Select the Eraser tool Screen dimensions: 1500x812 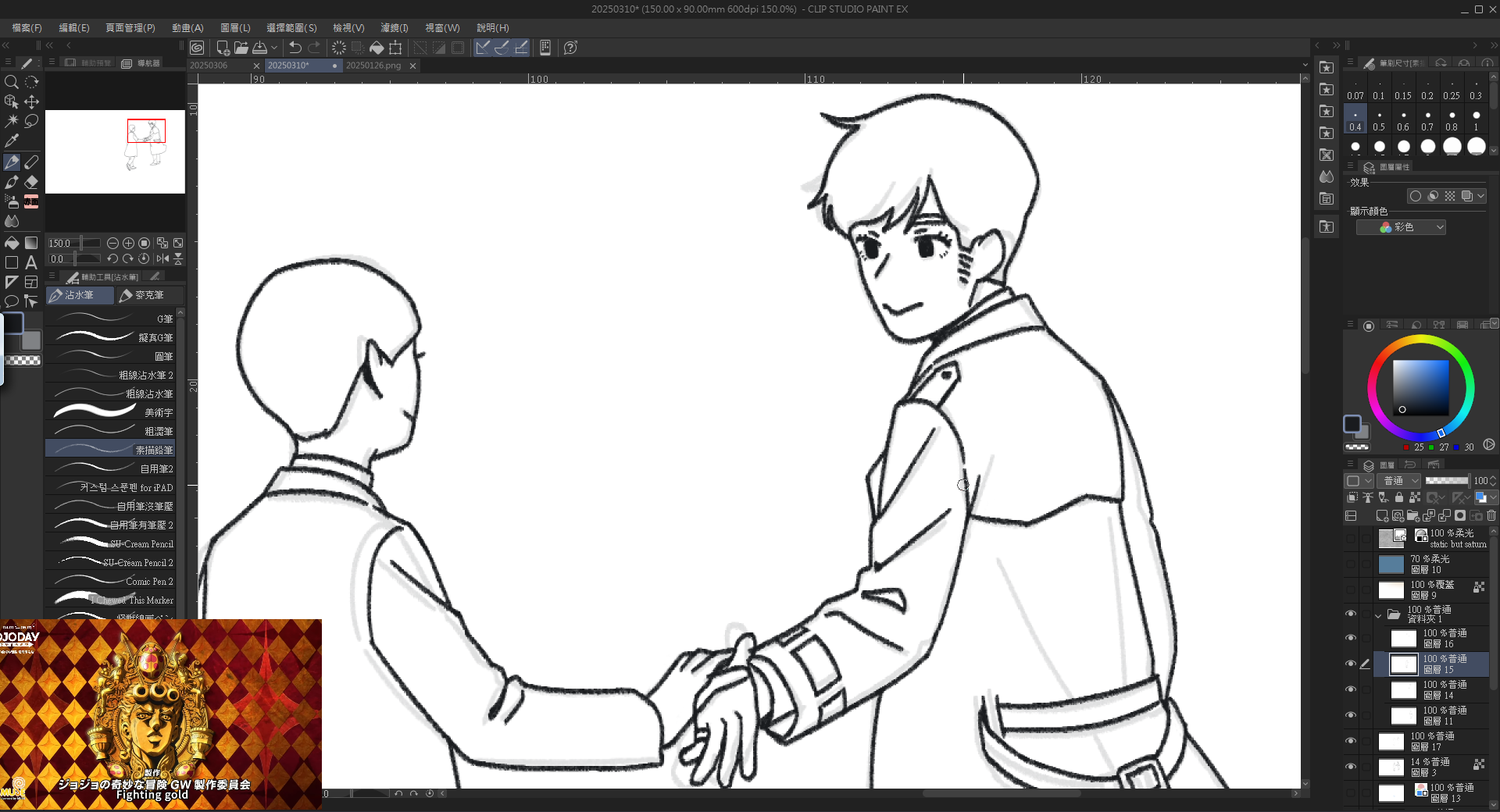(x=31, y=182)
